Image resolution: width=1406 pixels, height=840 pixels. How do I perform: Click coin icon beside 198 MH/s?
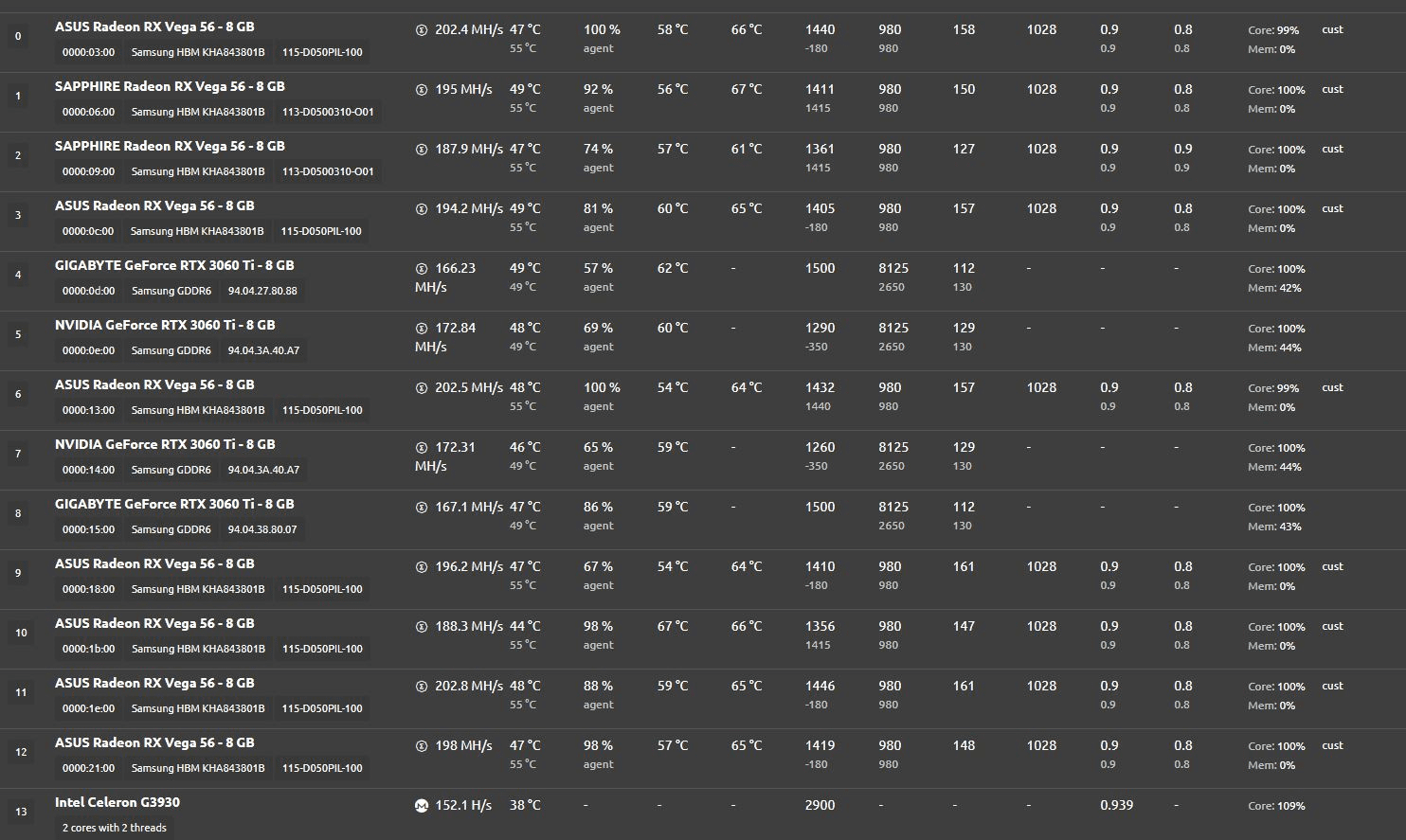[x=422, y=746]
